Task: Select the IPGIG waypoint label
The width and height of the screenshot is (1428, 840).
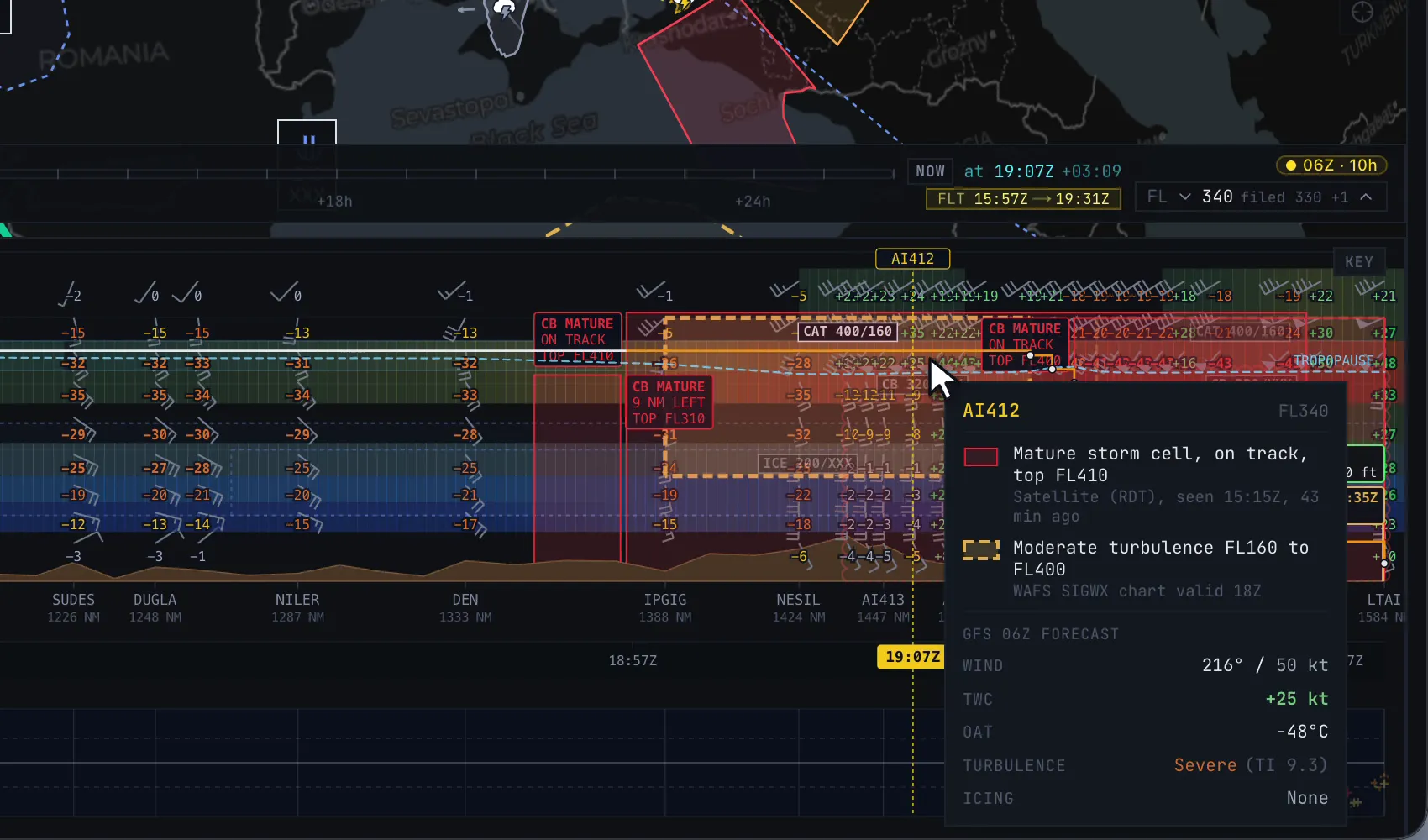Action: 665,600
